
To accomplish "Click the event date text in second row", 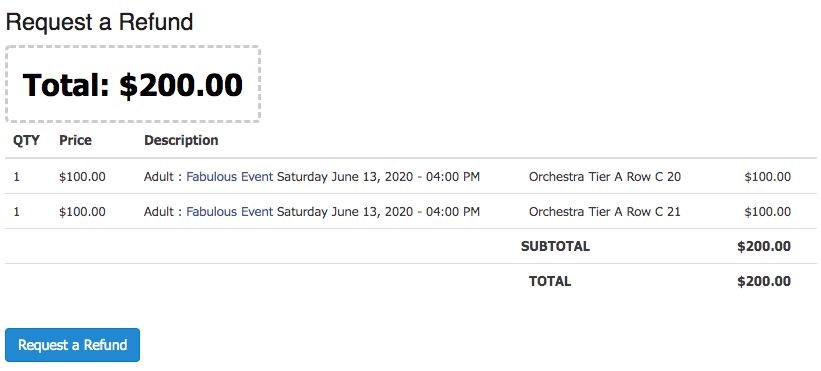I will [x=378, y=212].
